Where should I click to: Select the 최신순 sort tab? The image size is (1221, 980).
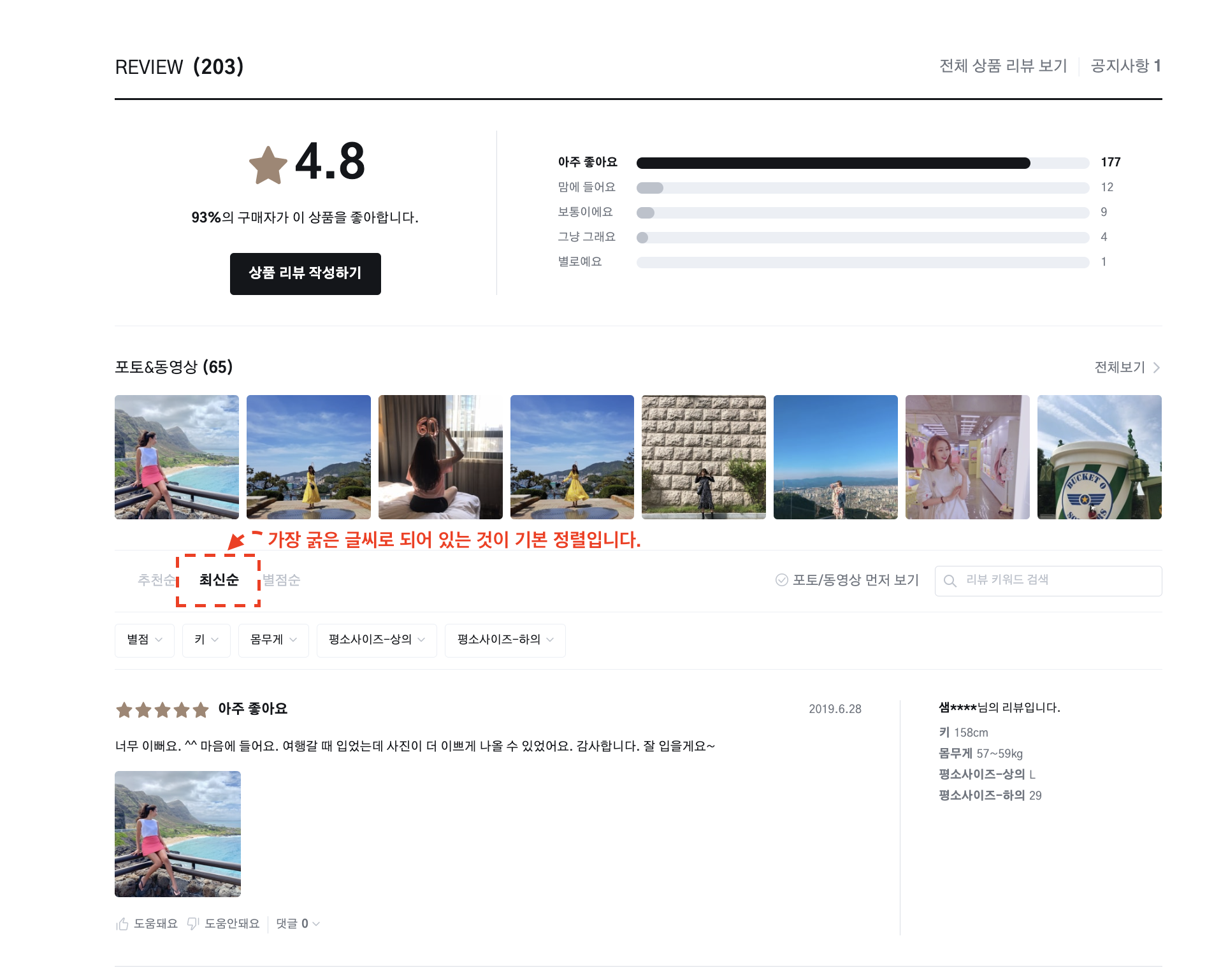[219, 580]
